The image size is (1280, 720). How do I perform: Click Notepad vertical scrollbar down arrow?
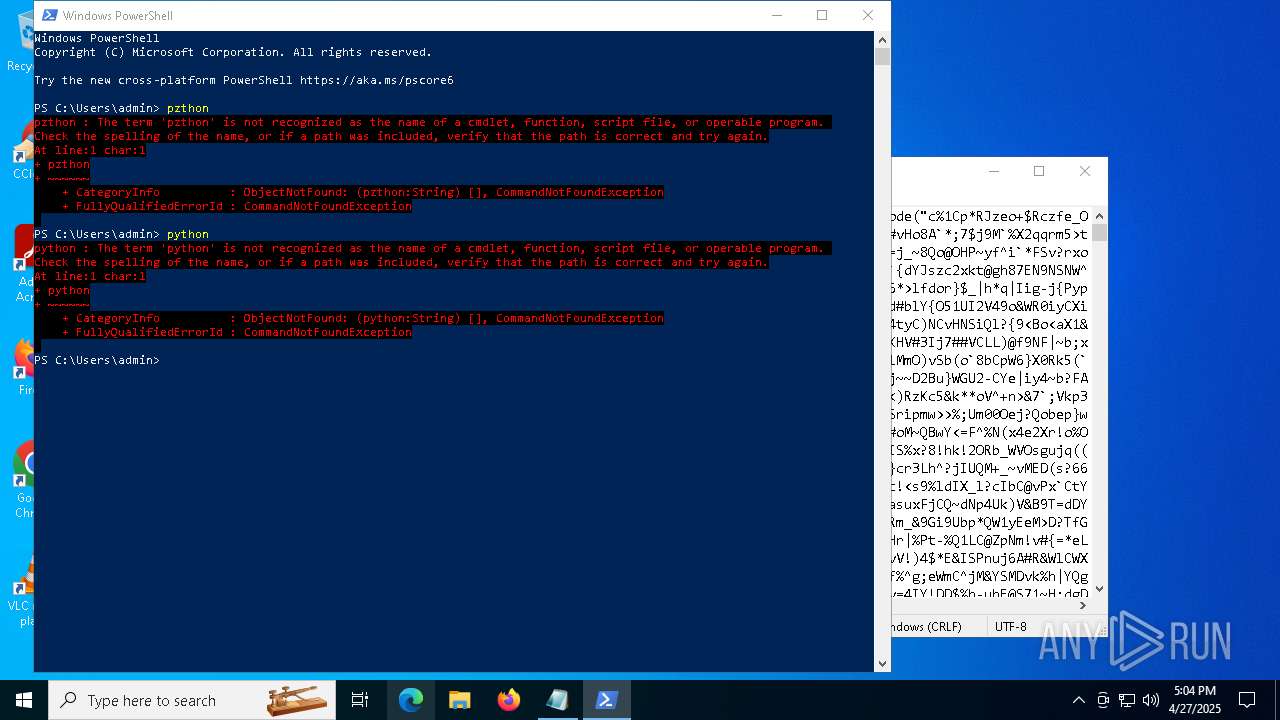tap(1100, 589)
